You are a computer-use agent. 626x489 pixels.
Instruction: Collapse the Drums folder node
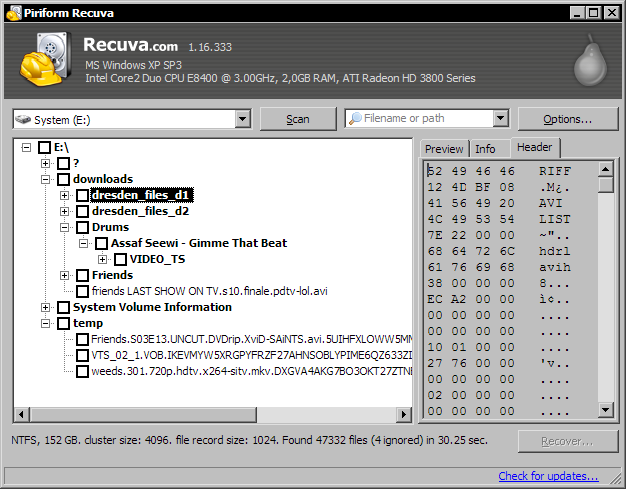point(64,227)
